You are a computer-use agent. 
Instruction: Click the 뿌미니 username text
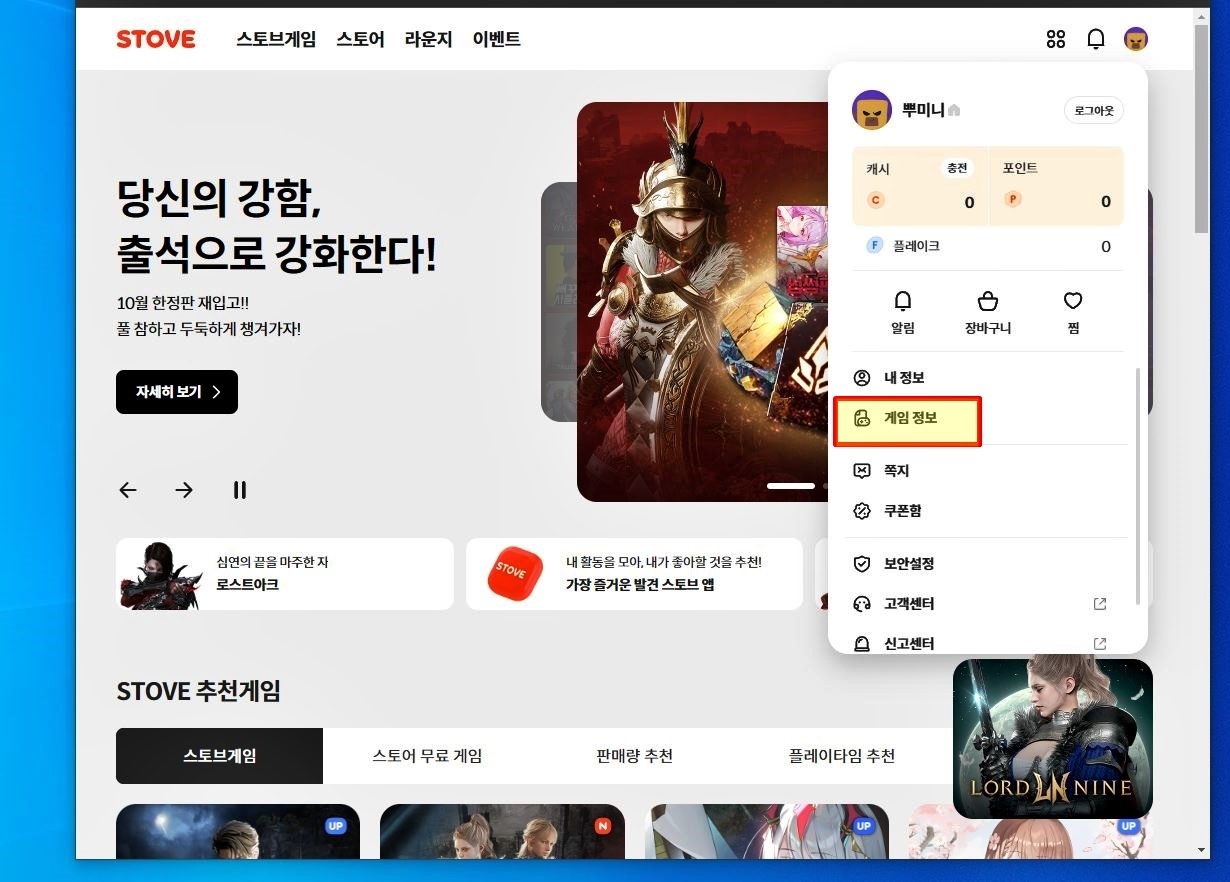(922, 110)
